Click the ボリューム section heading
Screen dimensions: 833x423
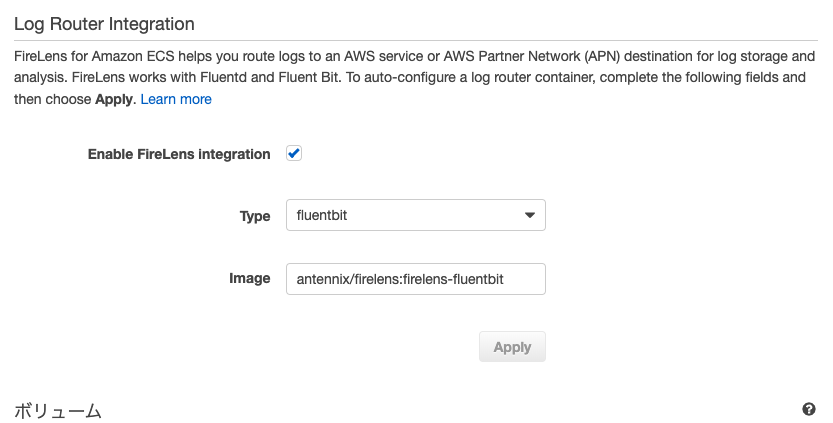tap(58, 410)
